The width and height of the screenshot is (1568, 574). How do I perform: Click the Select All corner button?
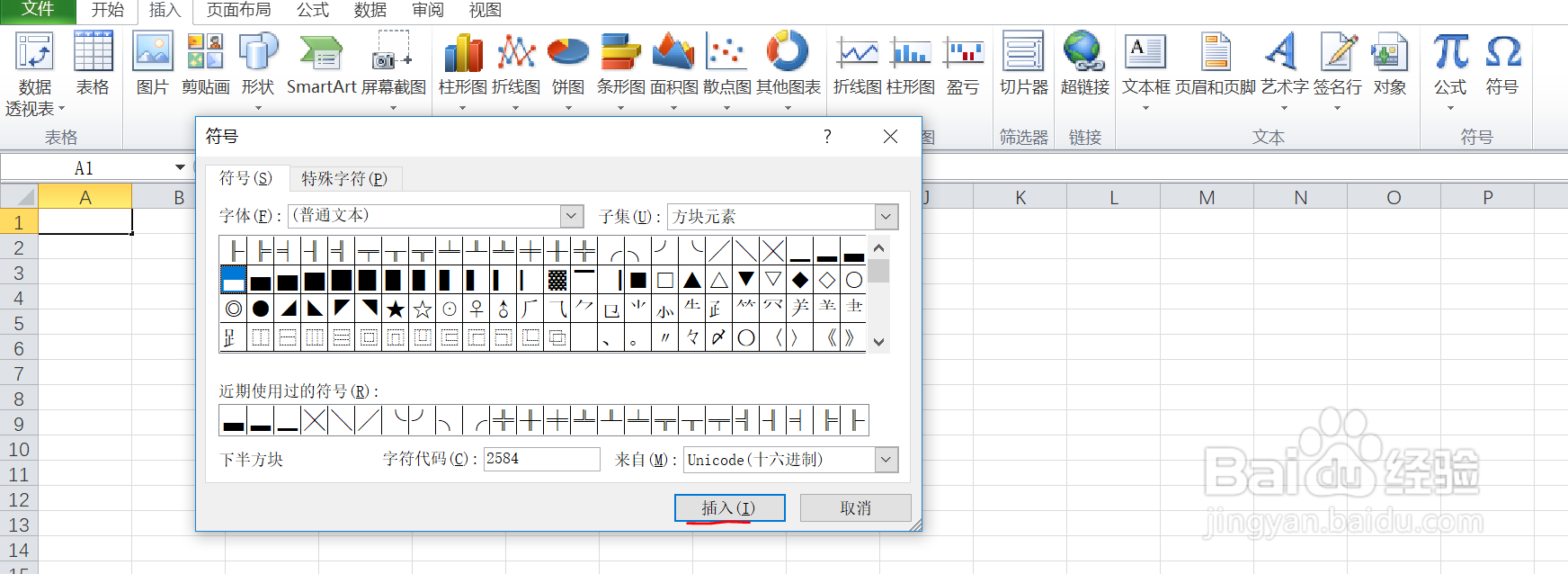19,197
